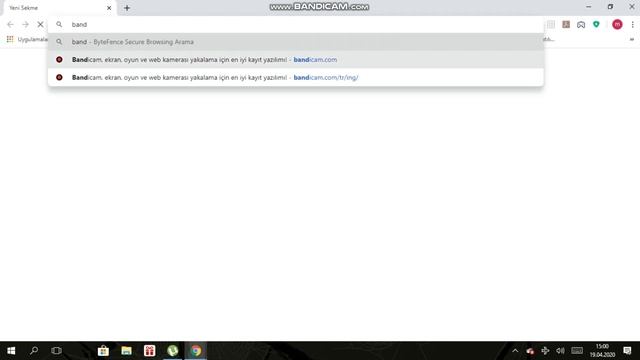Open the green uTorrent taskbar icon
Image resolution: width=640 pixels, height=360 pixels.
point(173,351)
